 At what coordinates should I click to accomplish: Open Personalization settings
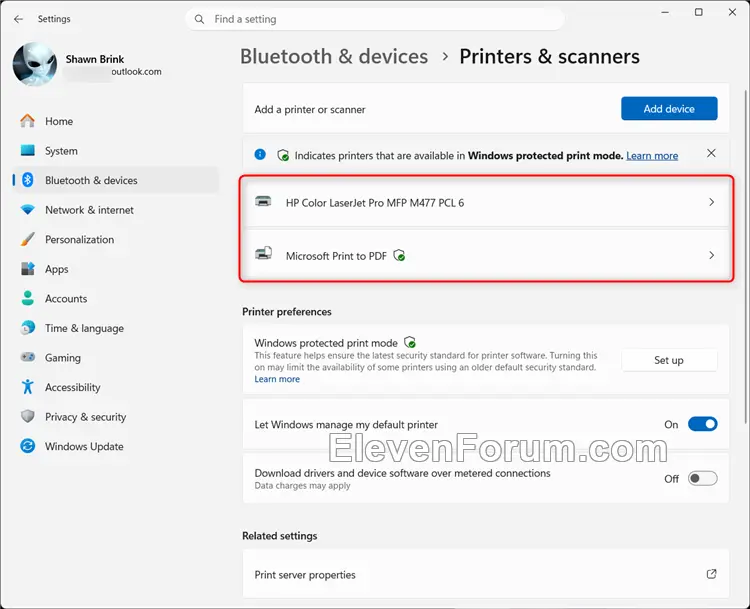(x=115, y=239)
